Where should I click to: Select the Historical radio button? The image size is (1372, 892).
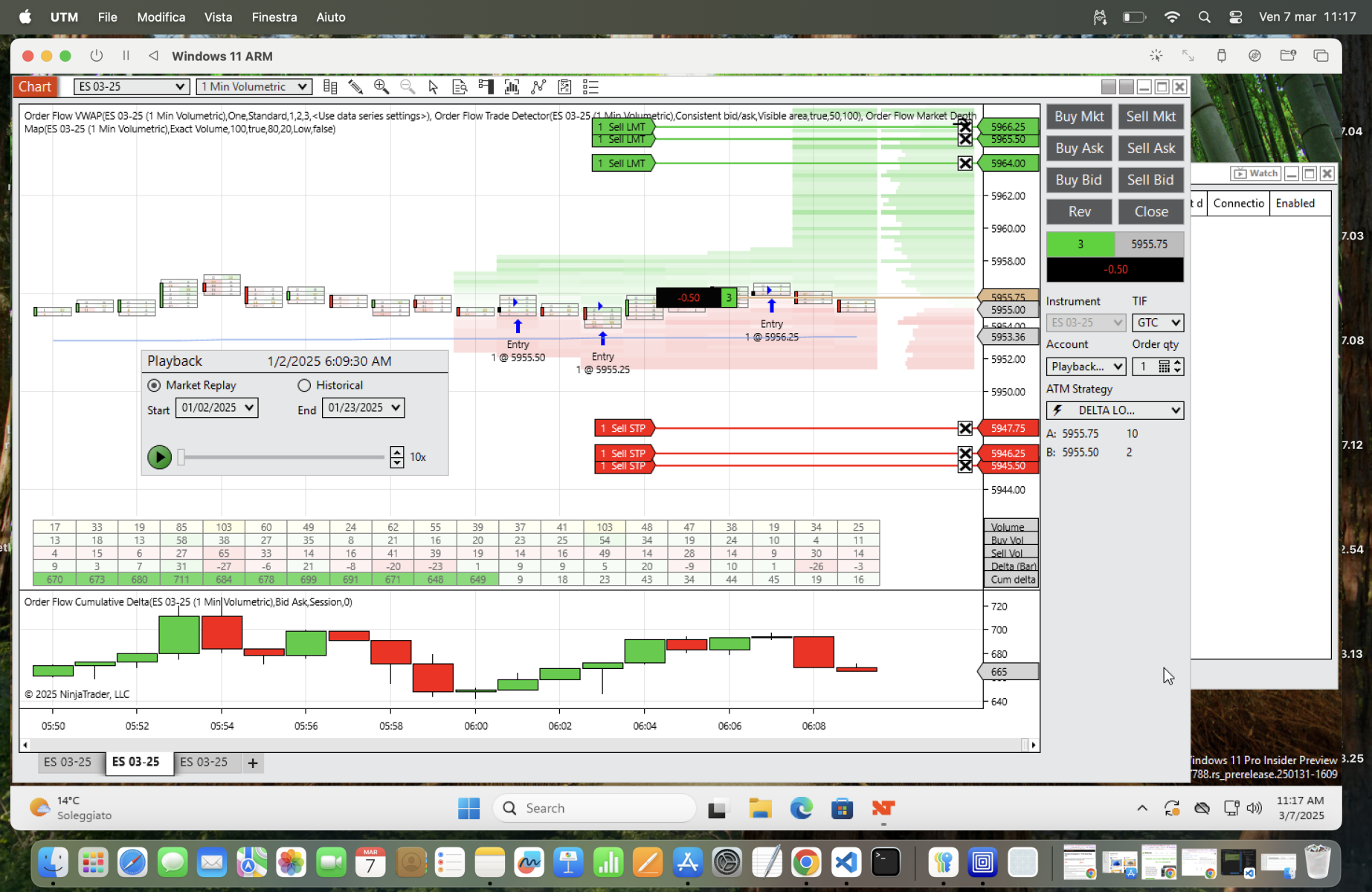(304, 385)
